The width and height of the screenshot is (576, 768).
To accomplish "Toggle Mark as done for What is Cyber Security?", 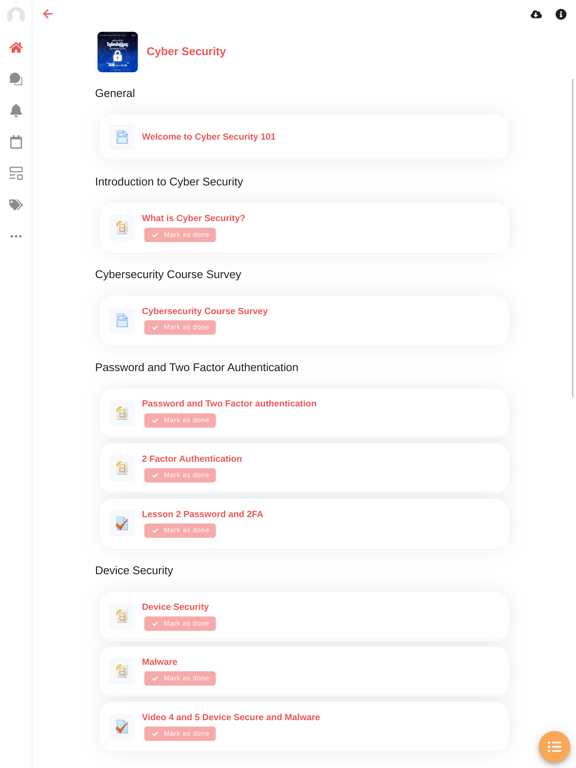I will pos(180,235).
